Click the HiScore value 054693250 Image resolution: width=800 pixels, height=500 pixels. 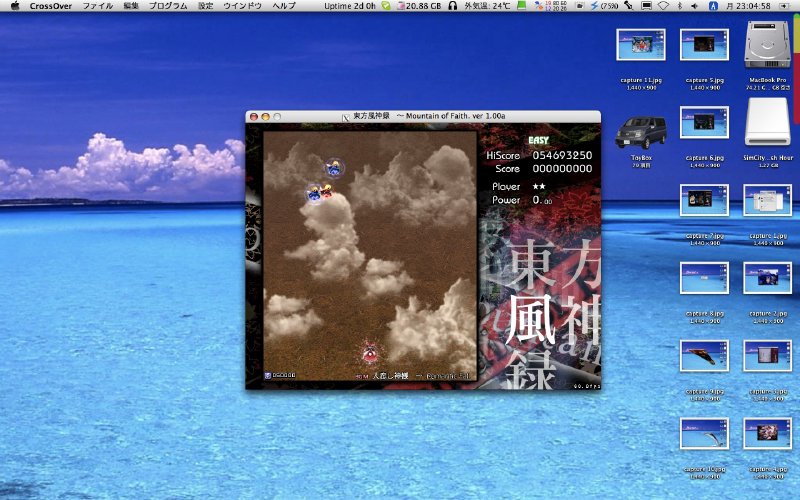(562, 155)
